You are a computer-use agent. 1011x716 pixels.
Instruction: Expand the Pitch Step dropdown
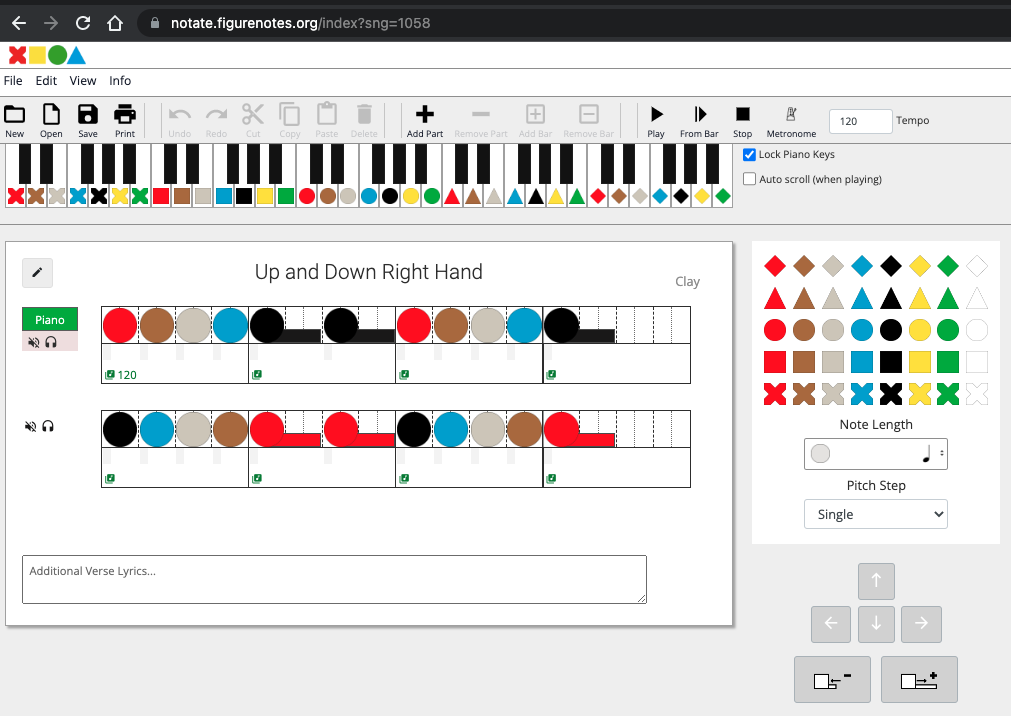875,514
